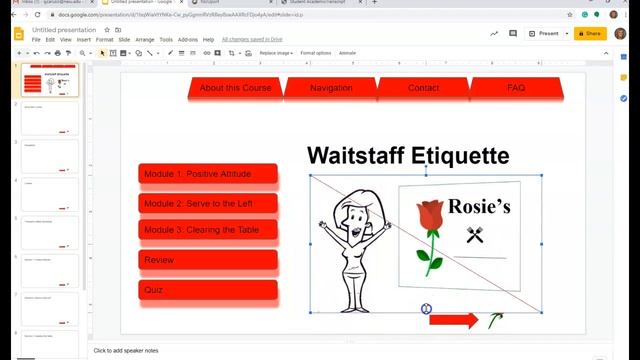Click the browser Reload icon
Viewport: 640px width, 360px height.
click(38, 15)
